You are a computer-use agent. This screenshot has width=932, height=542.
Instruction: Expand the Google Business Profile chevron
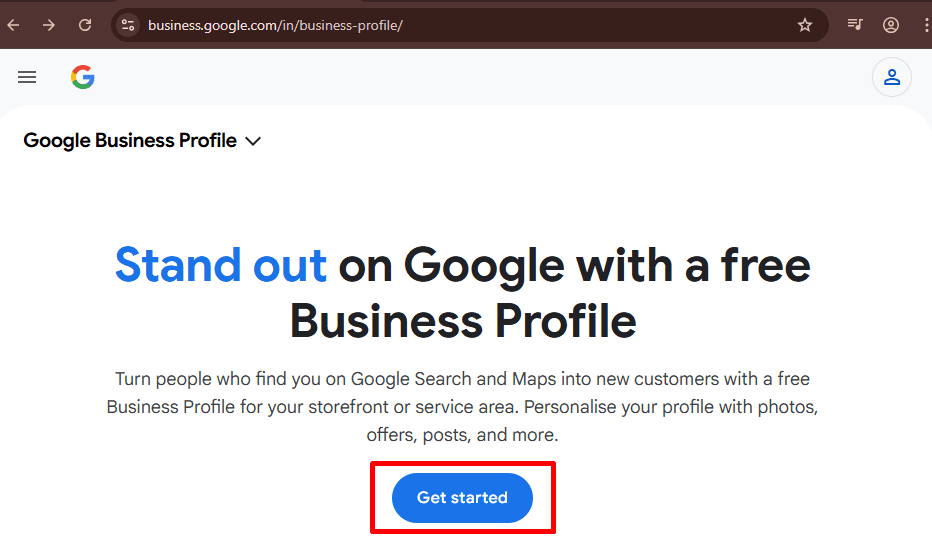point(253,141)
